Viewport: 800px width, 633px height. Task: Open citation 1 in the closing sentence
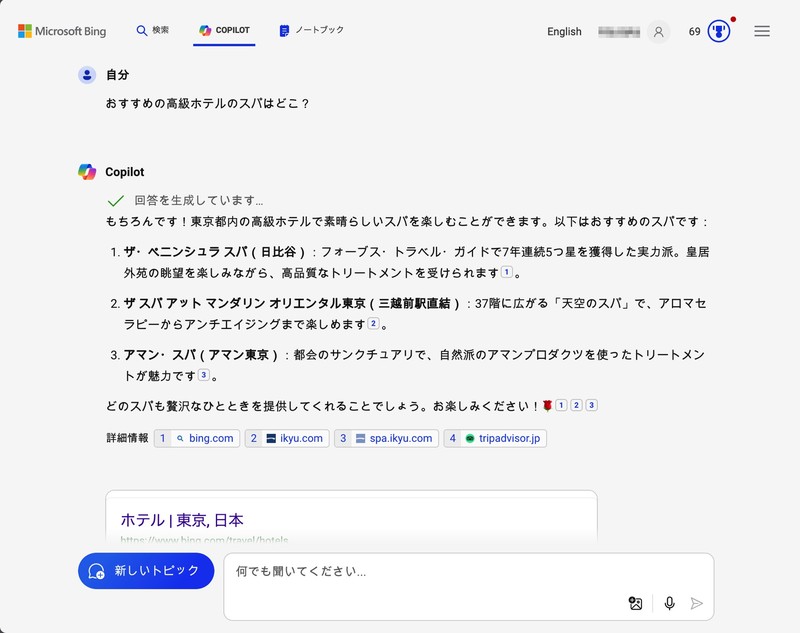561,405
